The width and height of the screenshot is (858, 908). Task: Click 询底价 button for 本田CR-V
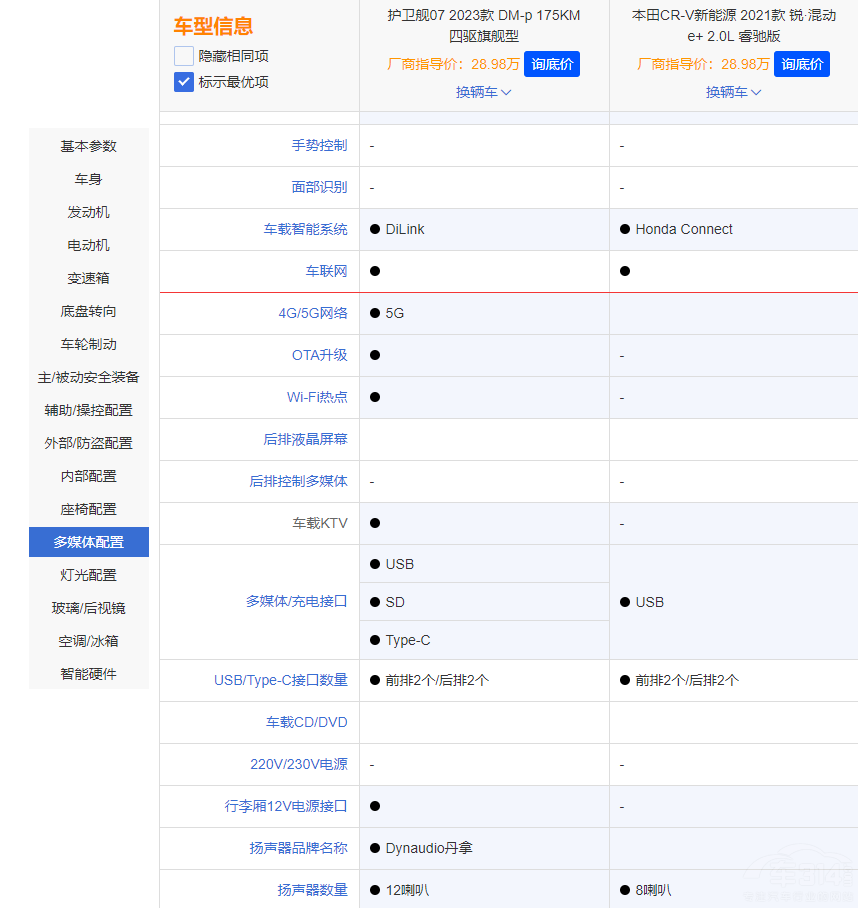click(802, 64)
